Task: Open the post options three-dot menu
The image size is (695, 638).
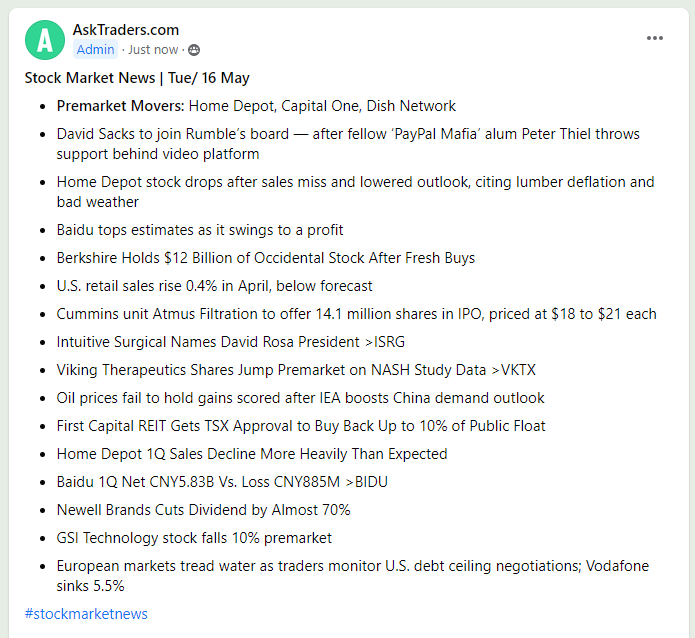Action: coord(655,38)
